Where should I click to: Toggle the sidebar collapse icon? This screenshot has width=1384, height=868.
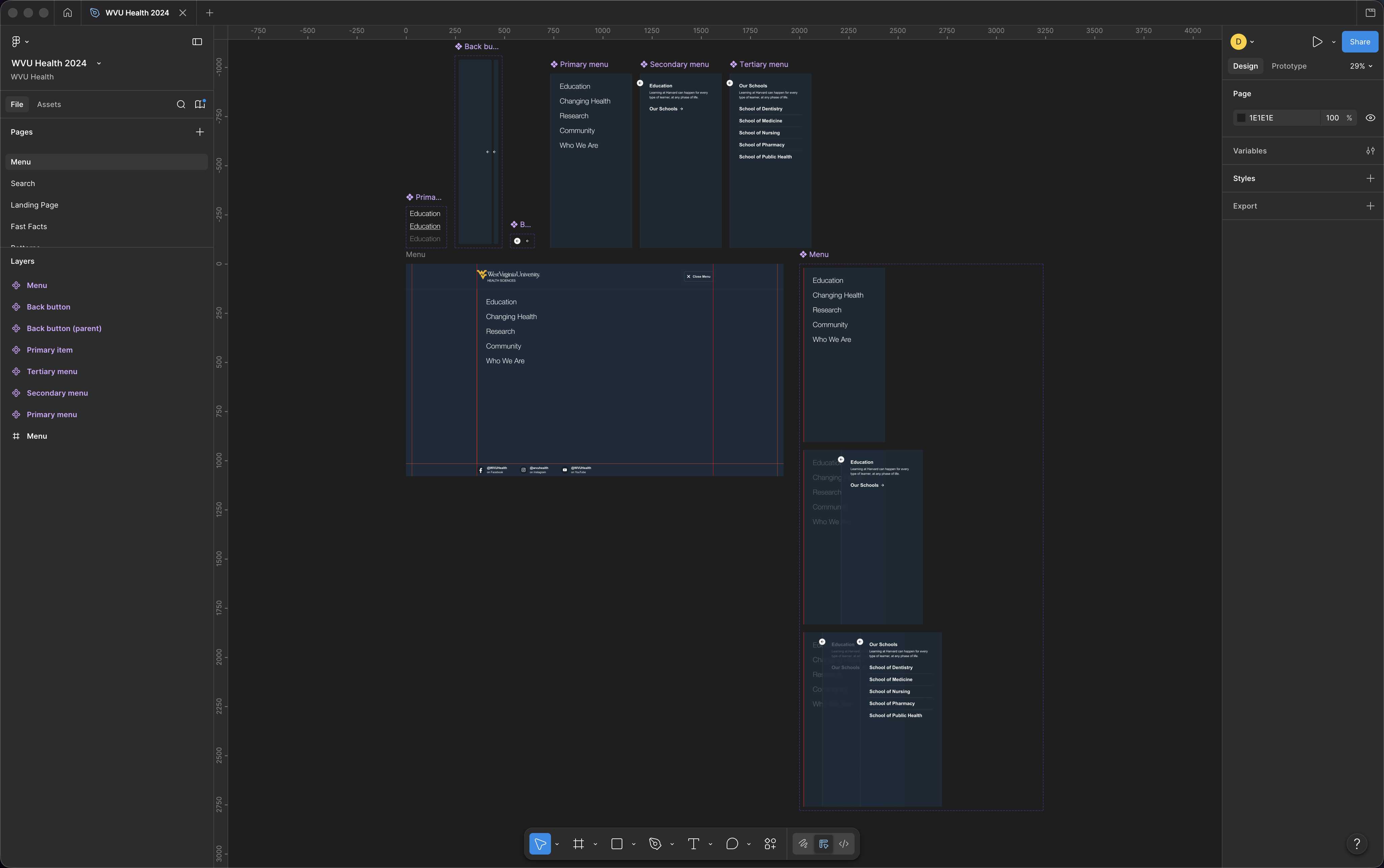pyautogui.click(x=197, y=41)
